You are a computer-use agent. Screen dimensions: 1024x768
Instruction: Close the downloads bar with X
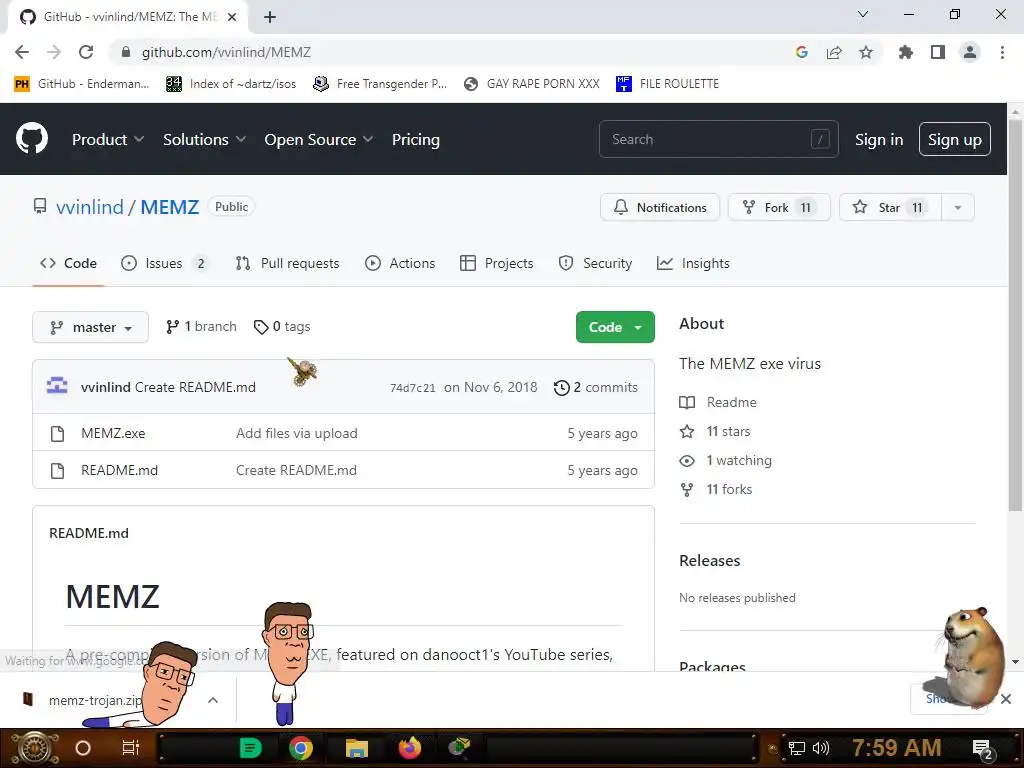(x=1006, y=699)
